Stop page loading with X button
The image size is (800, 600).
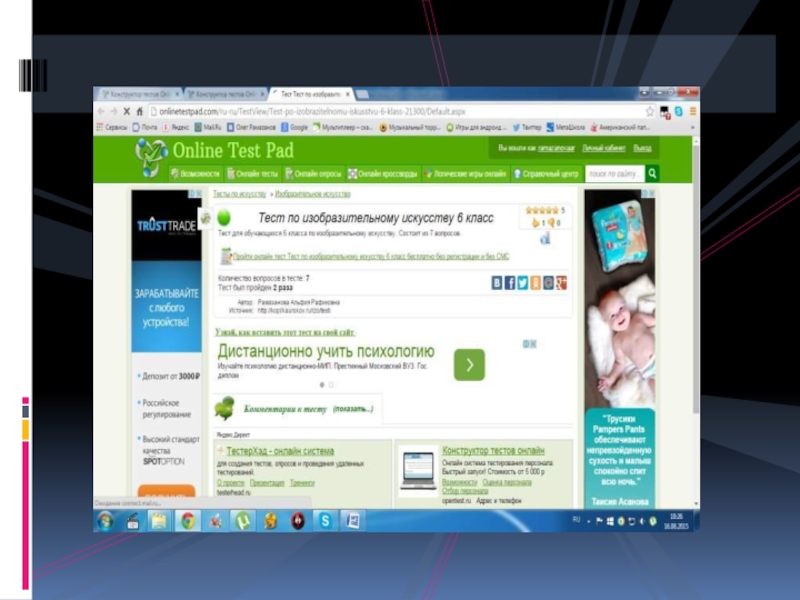pos(126,111)
